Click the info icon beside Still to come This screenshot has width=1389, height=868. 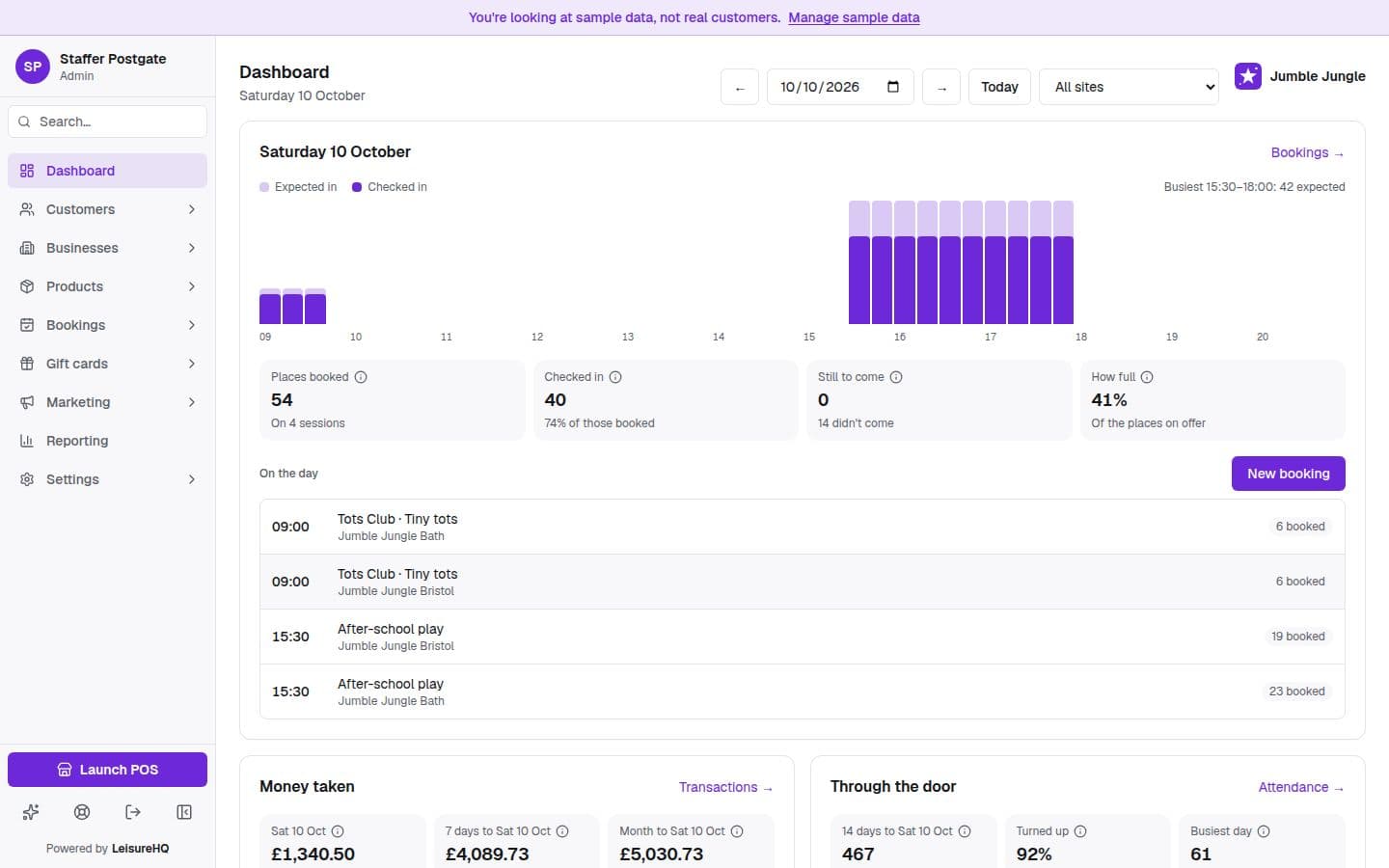click(x=896, y=377)
